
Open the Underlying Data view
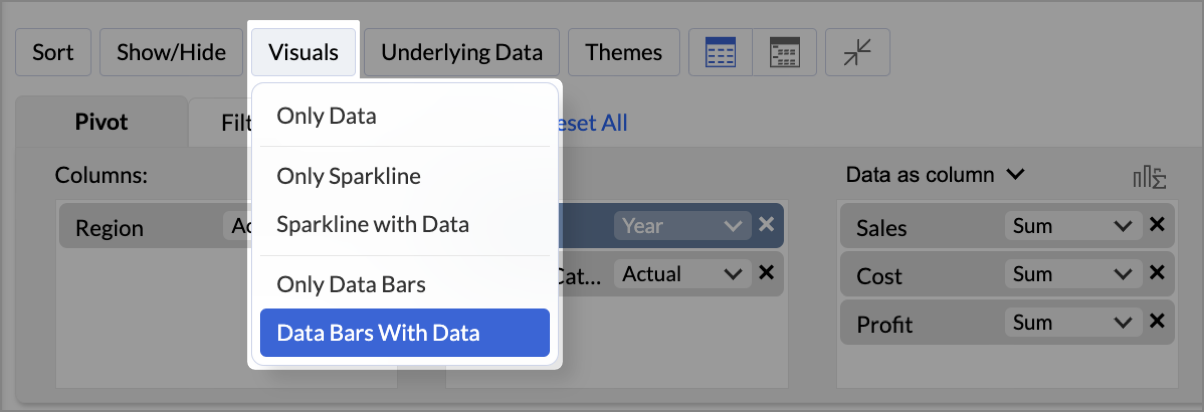461,52
